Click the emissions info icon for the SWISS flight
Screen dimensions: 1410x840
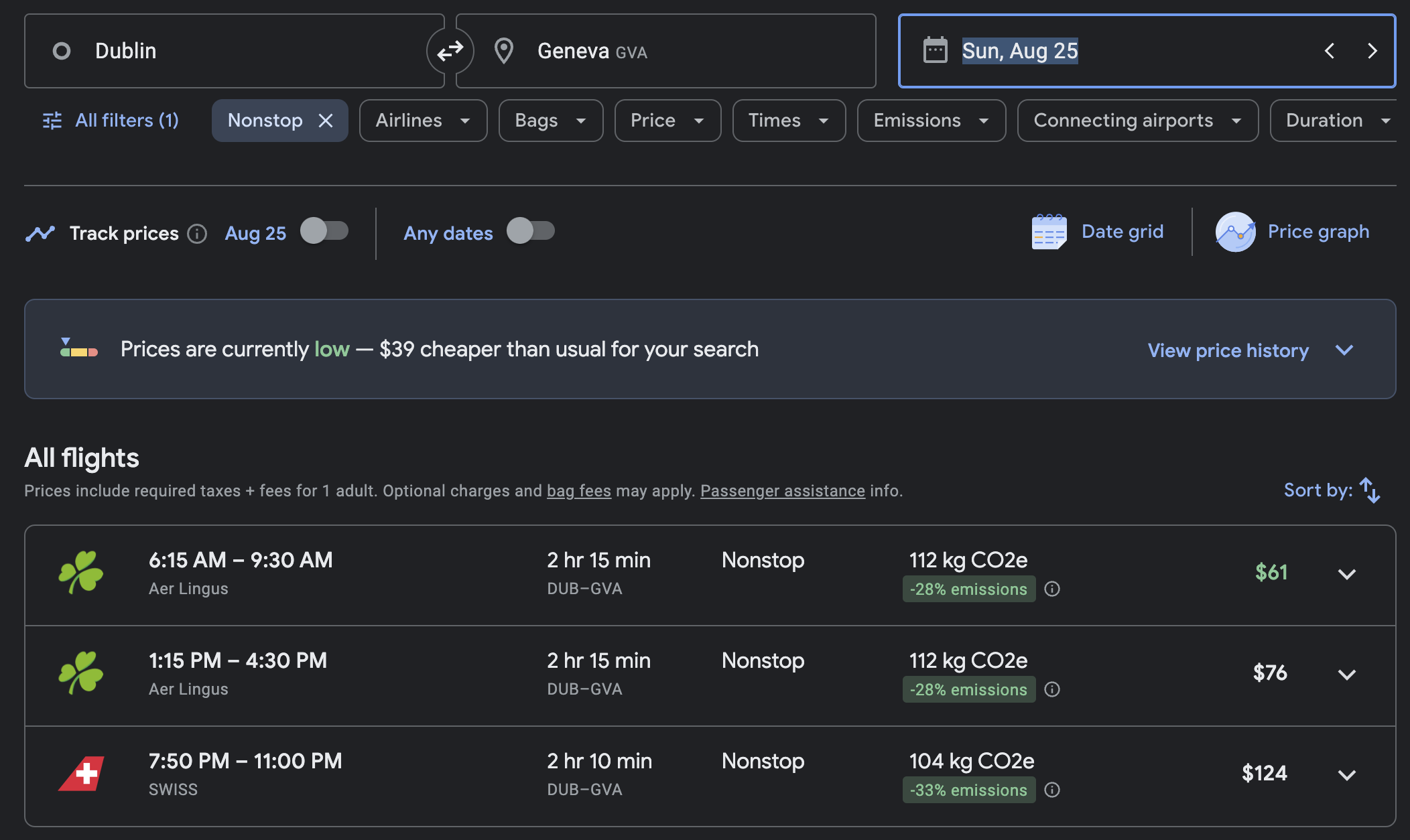point(1052,790)
